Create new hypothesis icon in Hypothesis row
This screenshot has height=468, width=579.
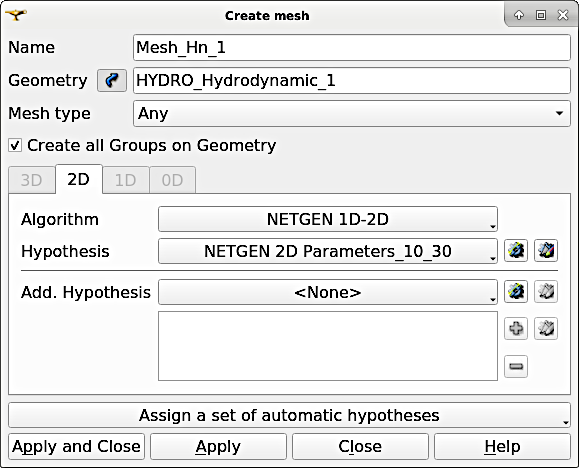516,251
